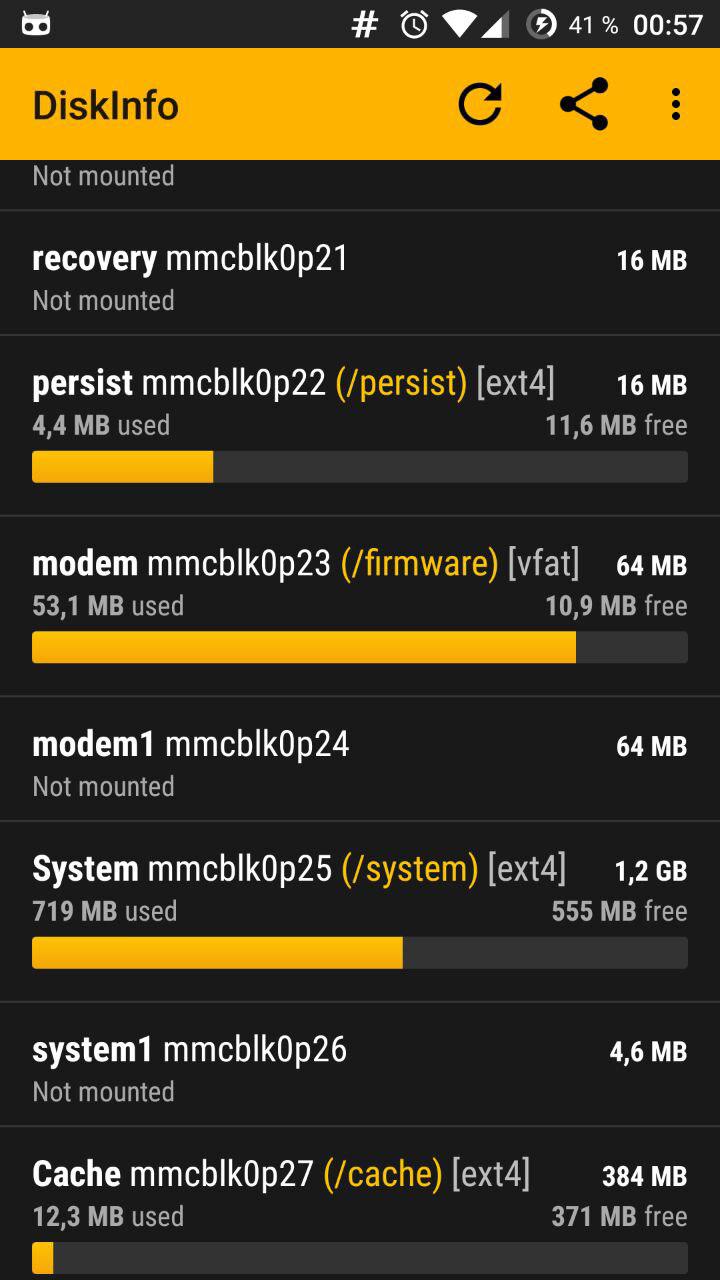Select the recovery mmcblk0p21 partition entry
The image size is (720, 1280).
360,273
